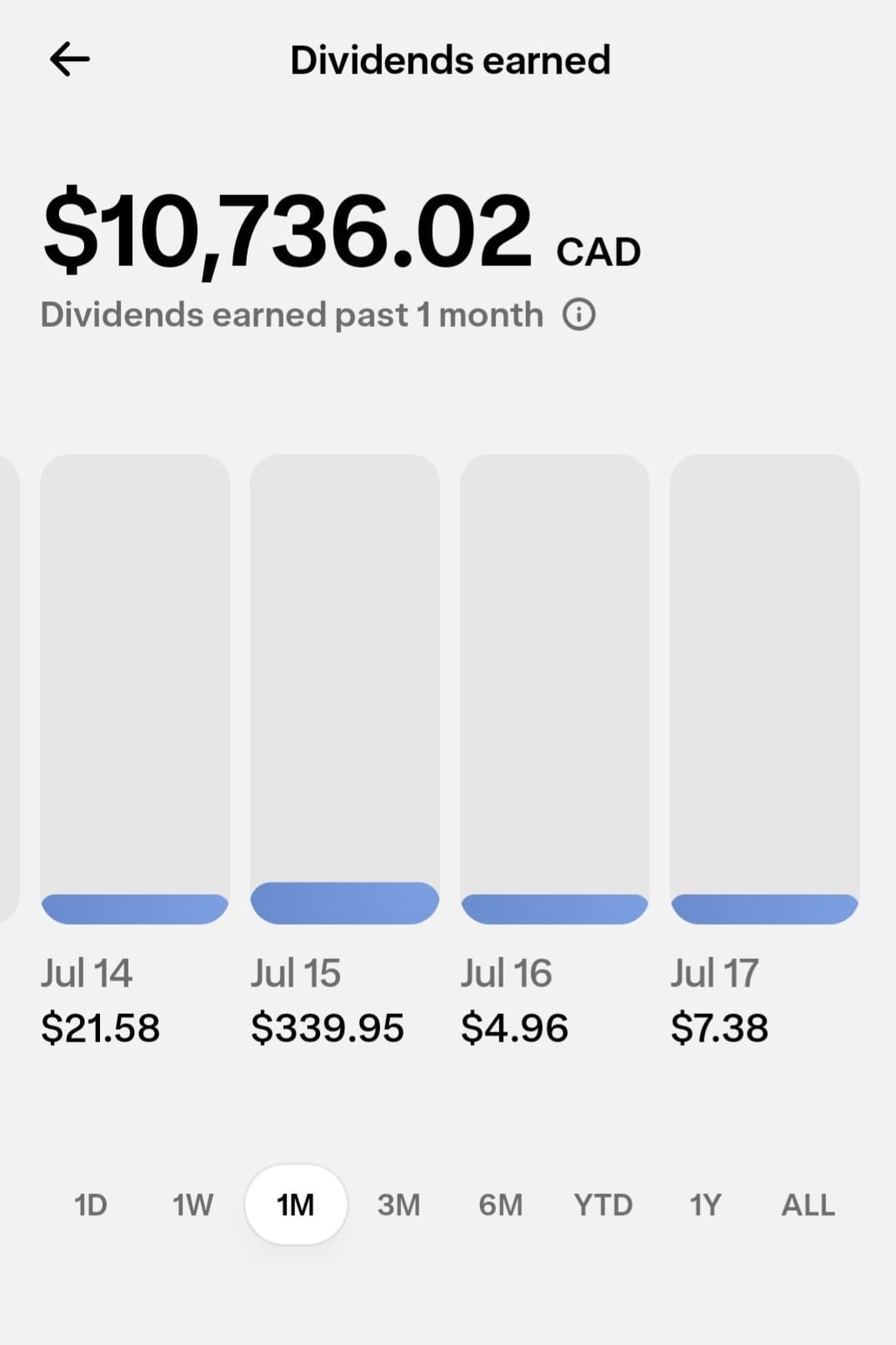Image resolution: width=896 pixels, height=1345 pixels.
Task: Switch to 3M dividend view
Action: pyautogui.click(x=398, y=1205)
